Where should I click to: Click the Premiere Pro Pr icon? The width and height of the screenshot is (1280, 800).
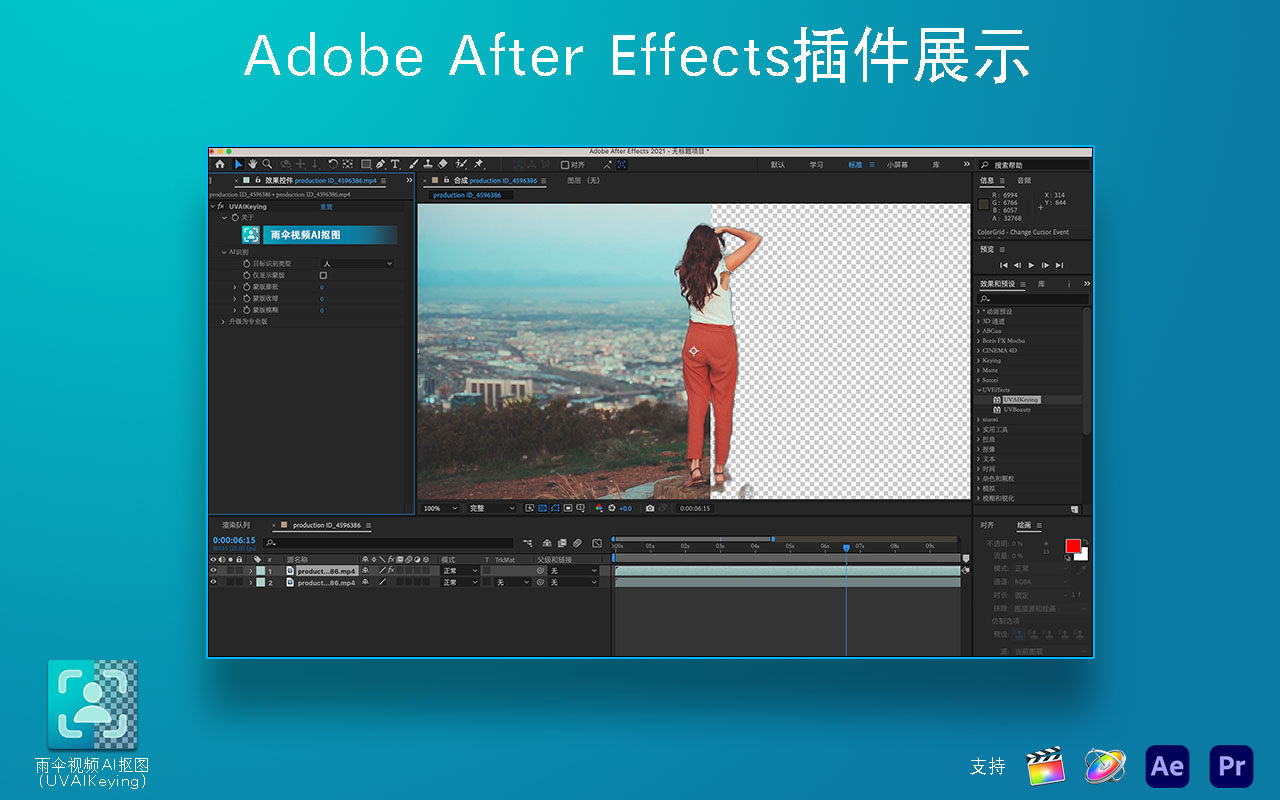pos(1231,766)
